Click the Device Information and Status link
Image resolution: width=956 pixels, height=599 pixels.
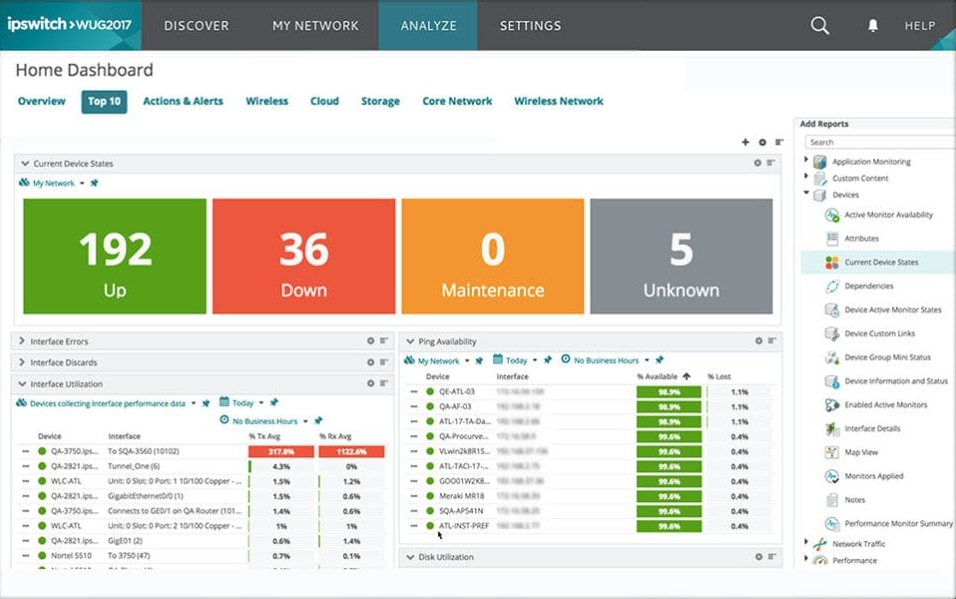click(x=896, y=381)
